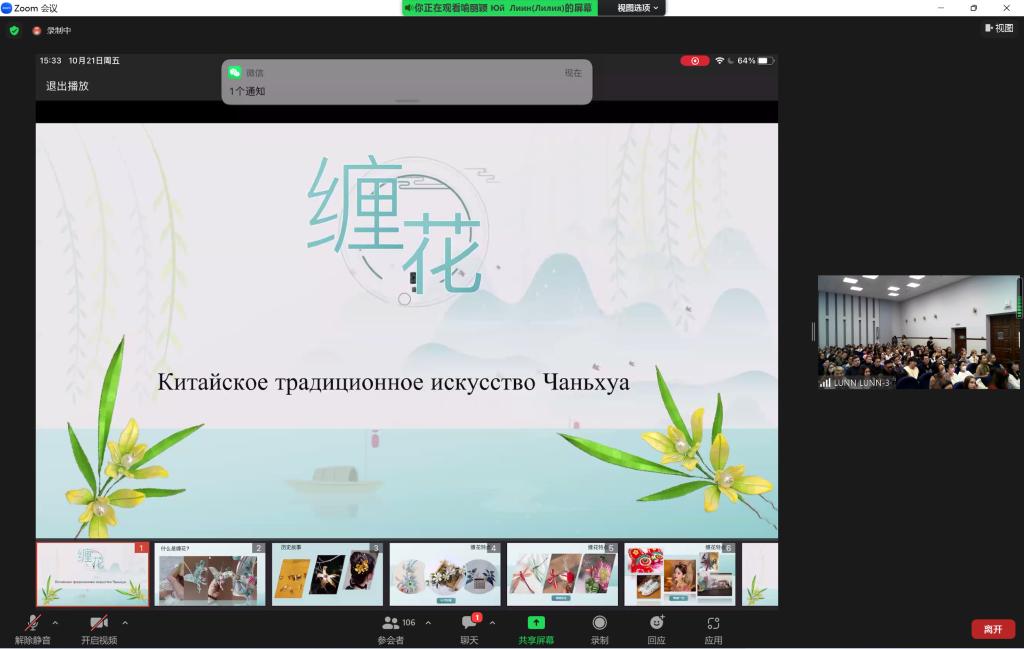
Task: Start recording with the 录制 icon
Action: (599, 623)
